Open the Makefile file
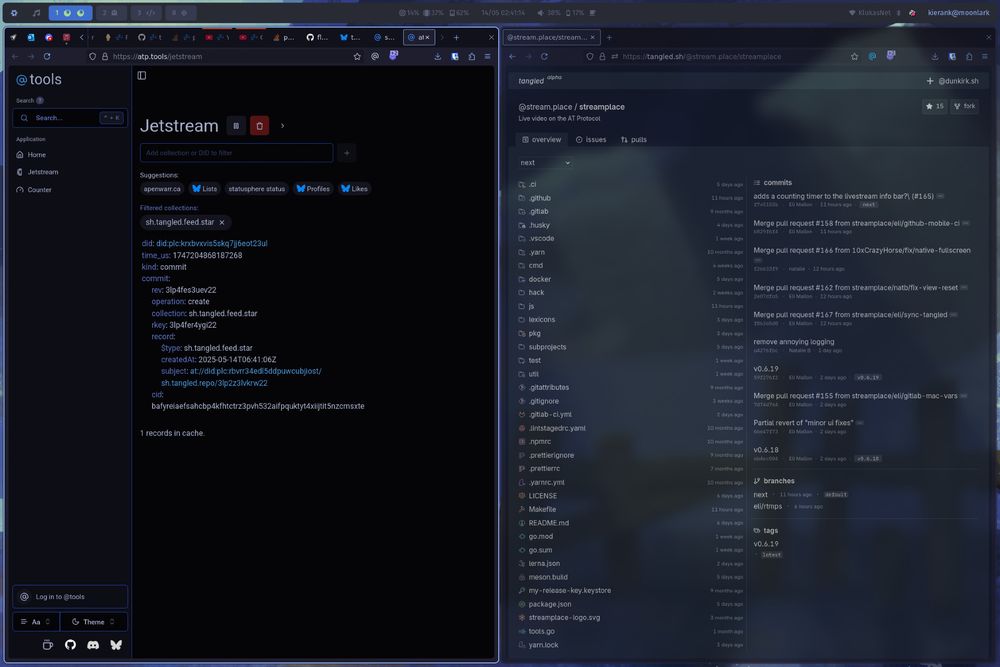 pos(542,509)
